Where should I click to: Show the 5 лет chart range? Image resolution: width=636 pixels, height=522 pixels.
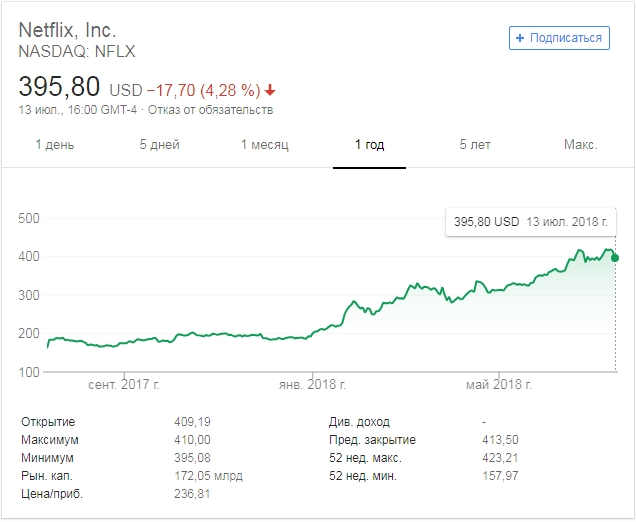(x=475, y=145)
